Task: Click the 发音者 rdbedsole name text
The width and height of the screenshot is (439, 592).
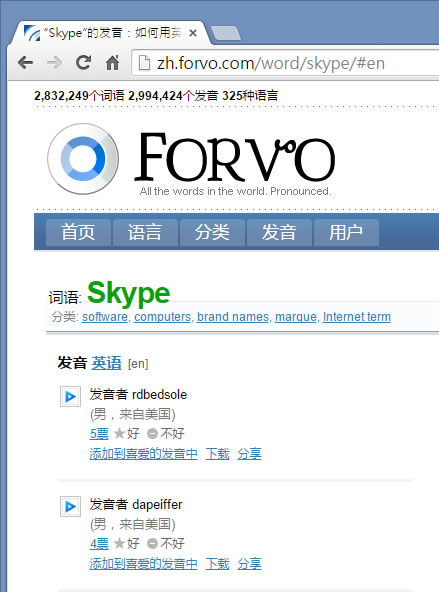Action: [x=138, y=395]
